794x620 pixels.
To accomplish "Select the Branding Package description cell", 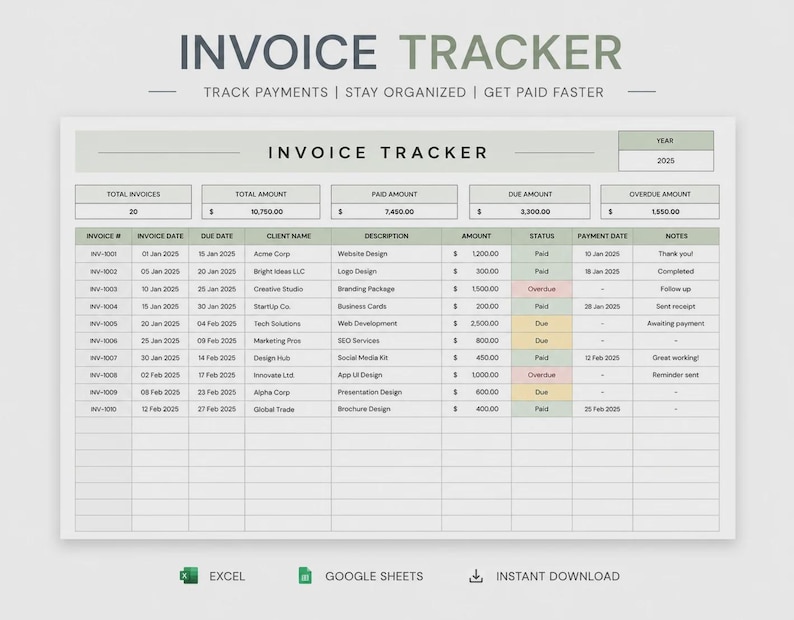I will [386, 289].
